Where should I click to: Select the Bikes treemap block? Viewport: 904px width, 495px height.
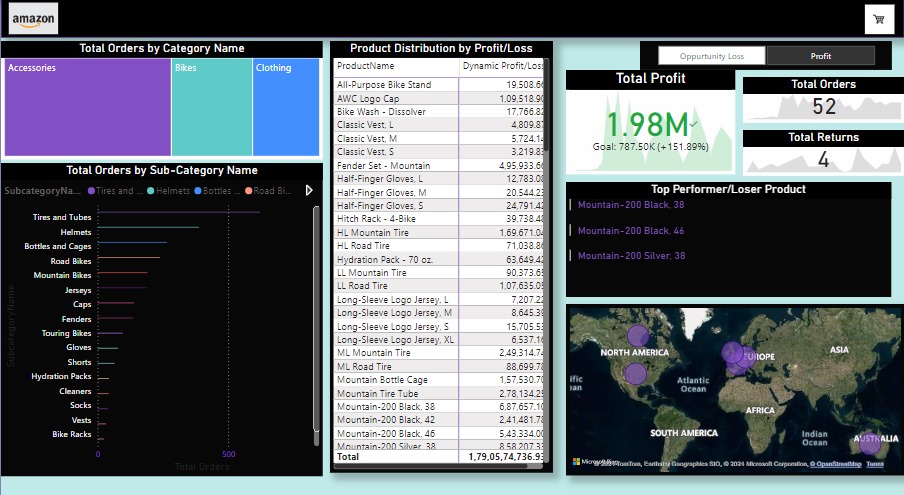[x=212, y=107]
